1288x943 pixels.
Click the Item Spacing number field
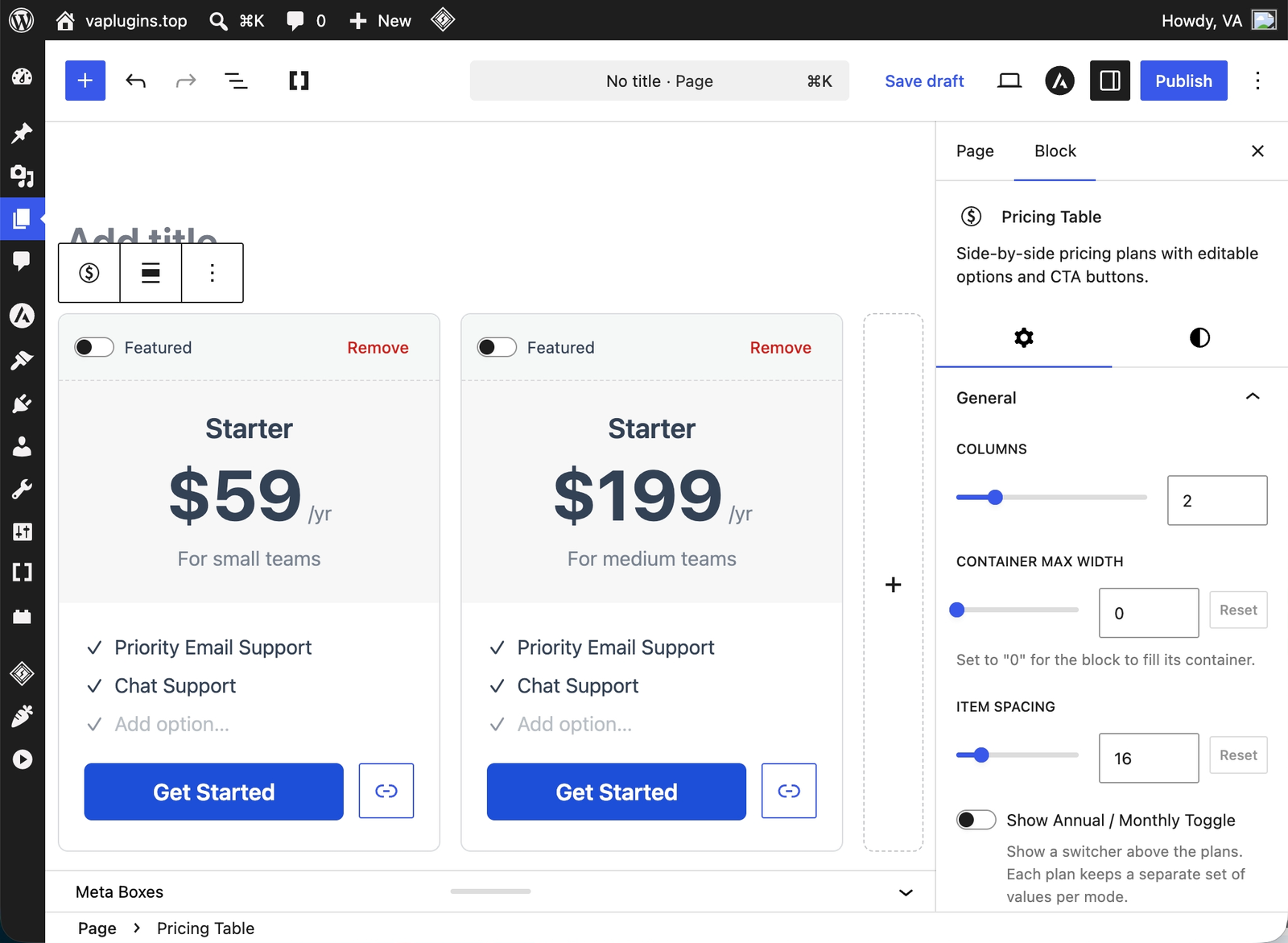(1149, 758)
